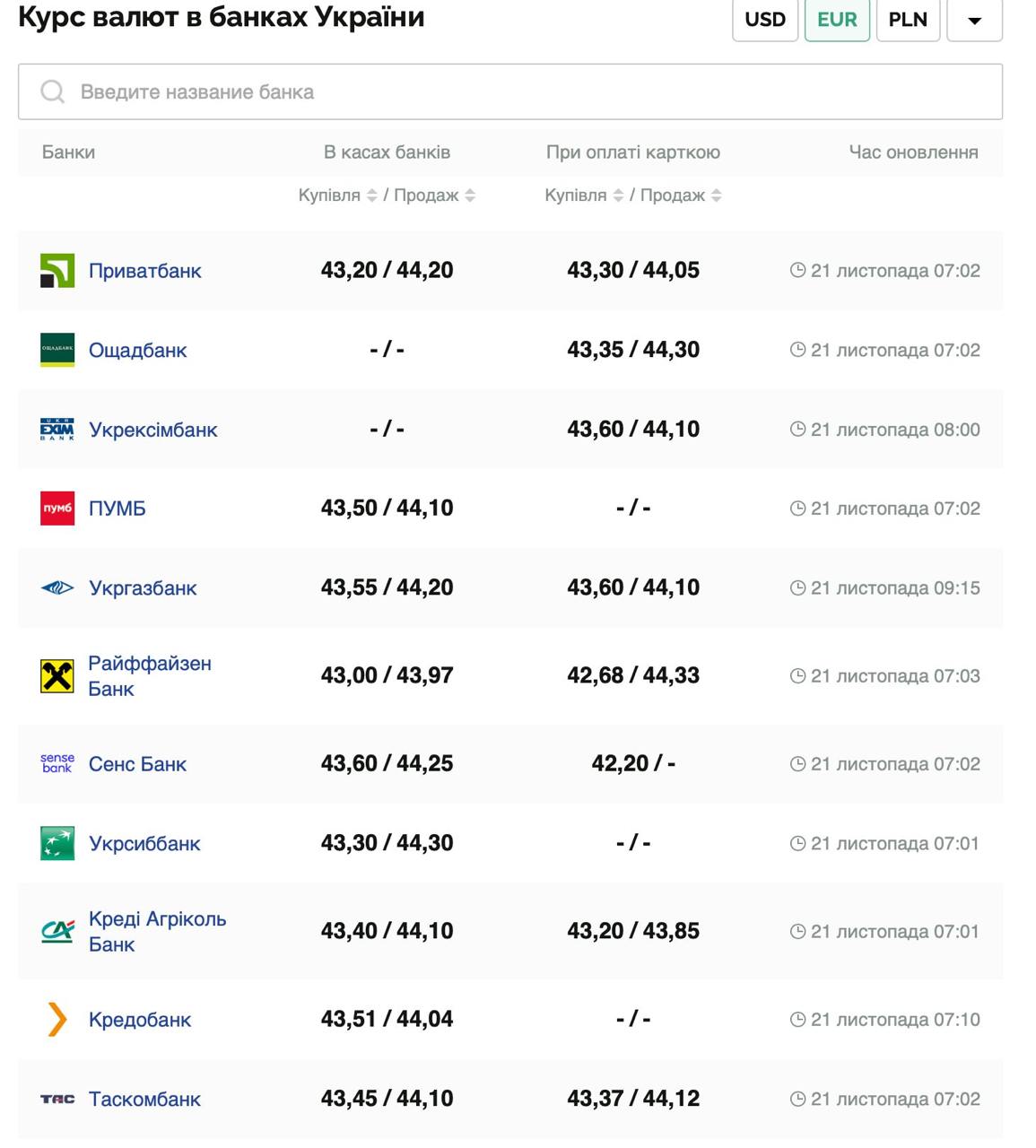Screen dimensions: 1036x1148
Task: Sort by card payment Купівля rate
Action: tap(618, 196)
